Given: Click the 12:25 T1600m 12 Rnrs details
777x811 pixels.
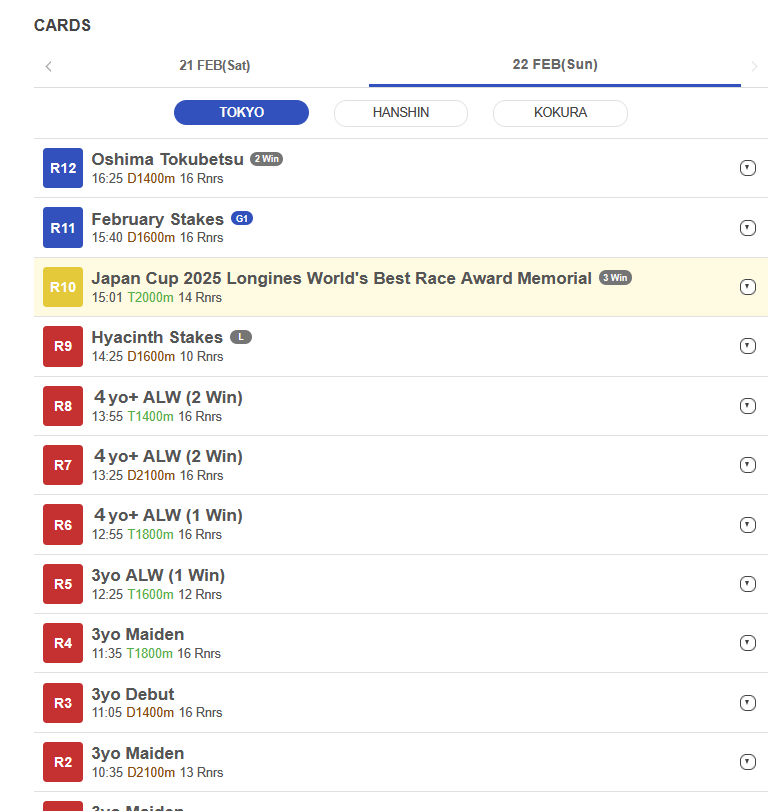Looking at the screenshot, I should [x=157, y=594].
